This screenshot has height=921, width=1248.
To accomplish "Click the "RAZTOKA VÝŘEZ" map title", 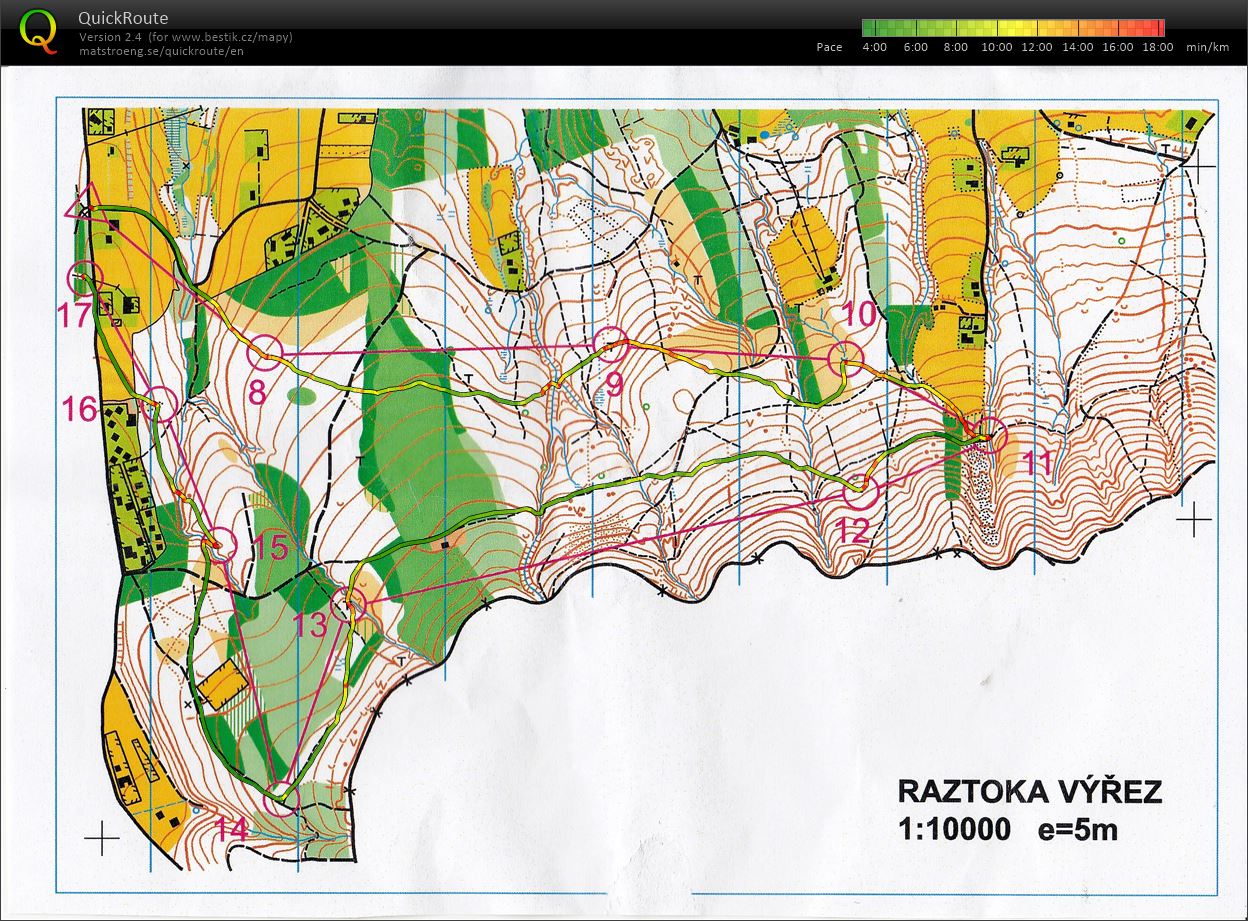I will pyautogui.click(x=1030, y=791).
